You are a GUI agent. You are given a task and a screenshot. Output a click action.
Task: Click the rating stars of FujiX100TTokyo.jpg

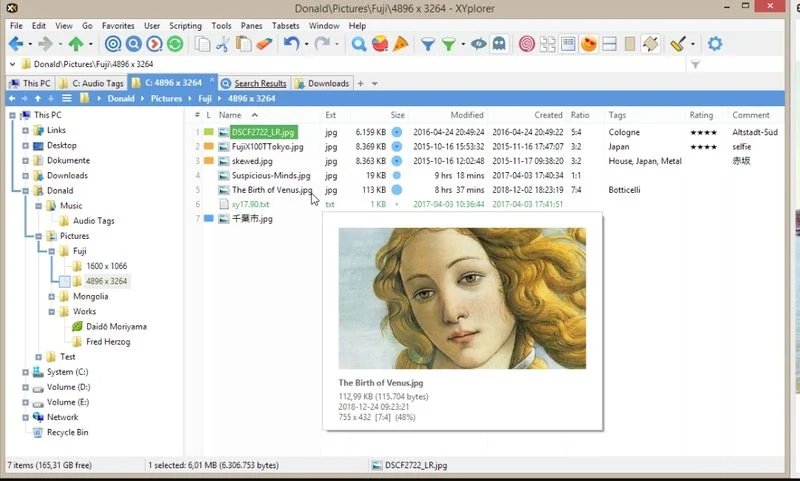703,147
